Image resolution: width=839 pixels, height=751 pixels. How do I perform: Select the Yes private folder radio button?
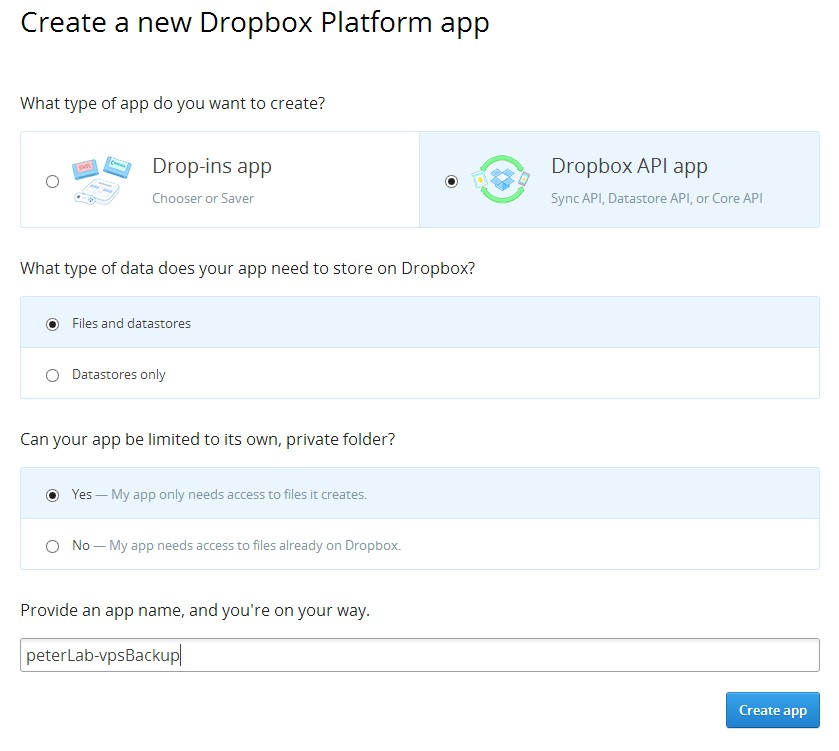click(52, 495)
